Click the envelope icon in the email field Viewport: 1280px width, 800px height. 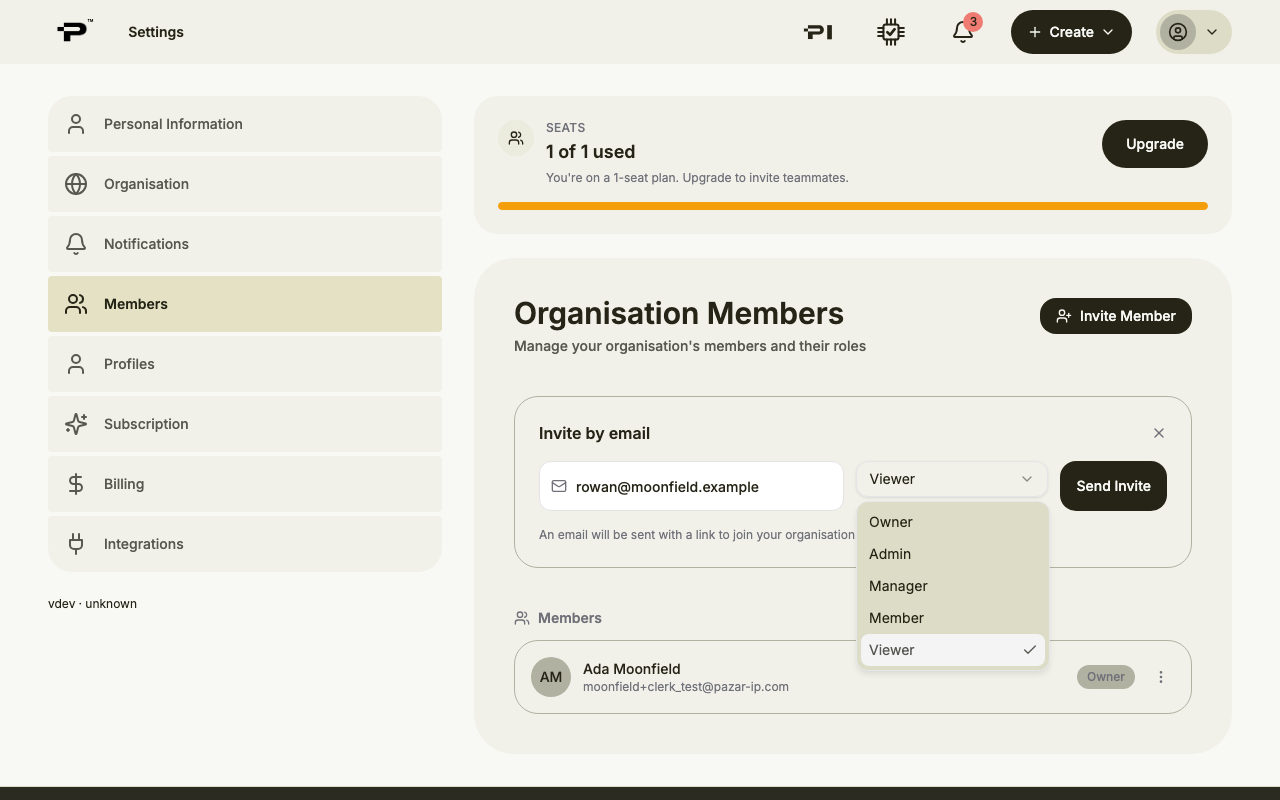point(559,486)
